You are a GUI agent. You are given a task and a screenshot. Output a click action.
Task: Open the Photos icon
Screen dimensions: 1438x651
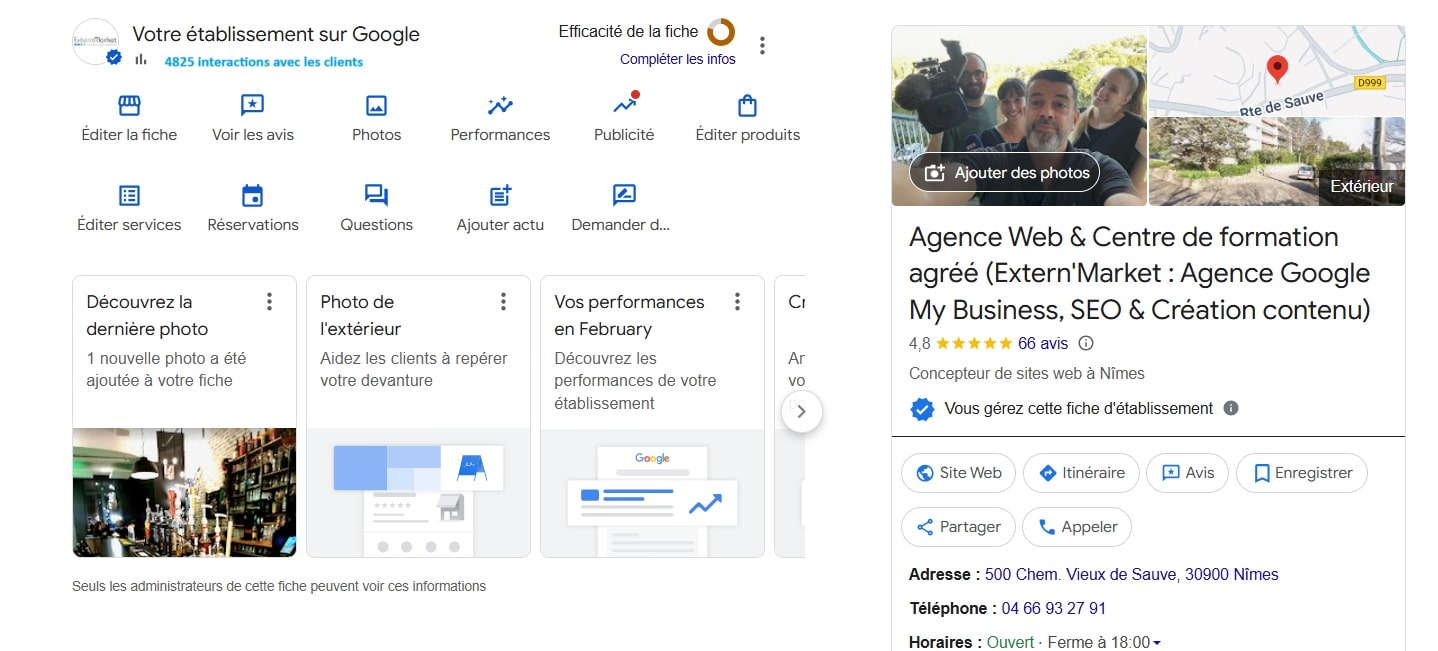click(376, 106)
